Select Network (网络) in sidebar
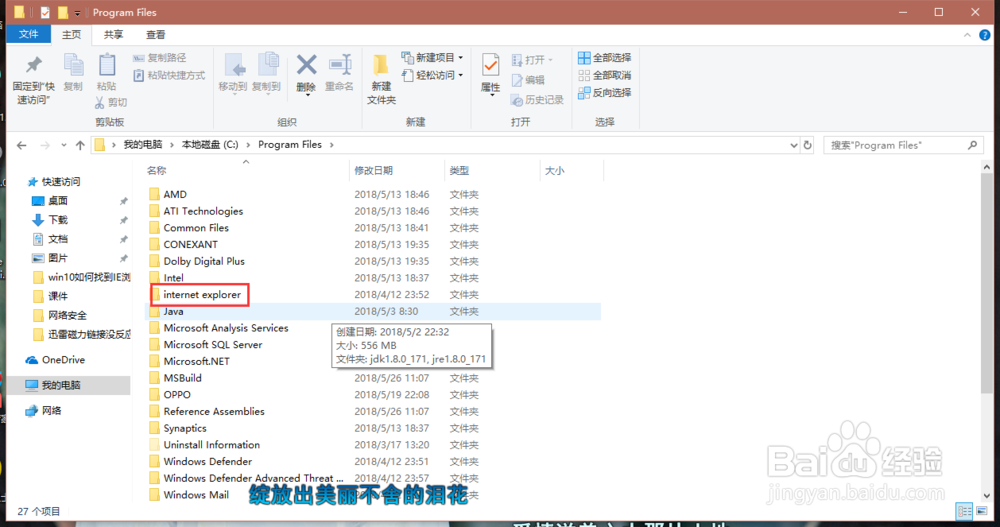Image resolution: width=1000 pixels, height=527 pixels. (x=43, y=410)
